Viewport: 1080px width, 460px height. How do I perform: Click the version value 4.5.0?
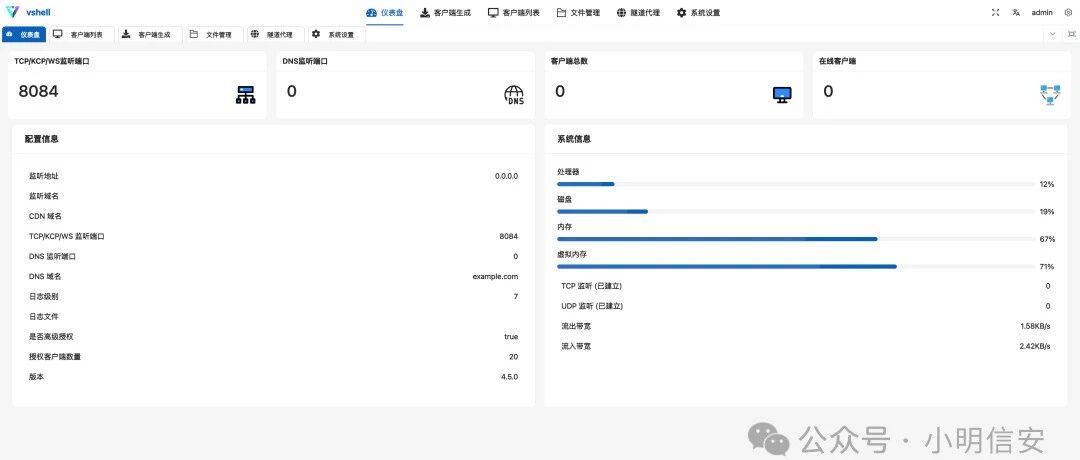click(x=510, y=377)
